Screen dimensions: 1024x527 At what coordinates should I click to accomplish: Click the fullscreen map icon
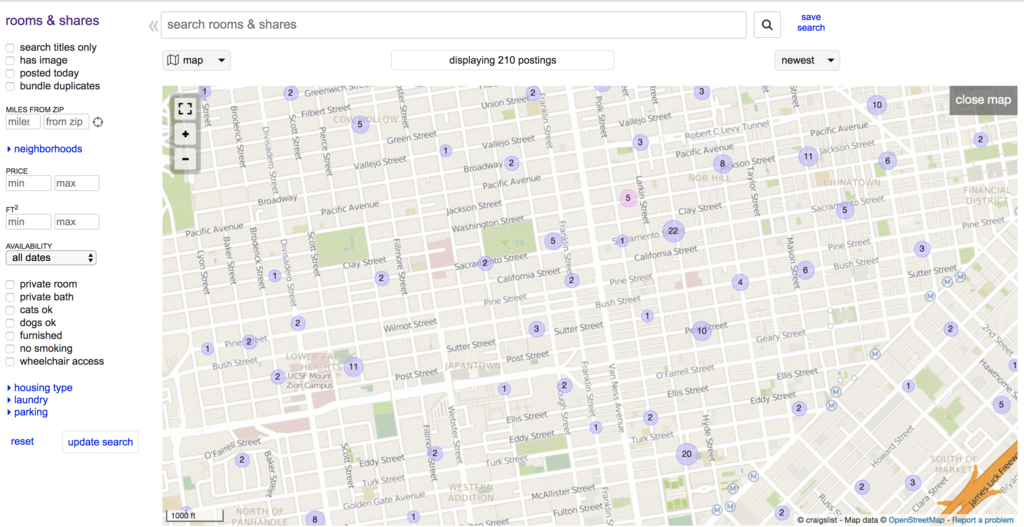tap(185, 108)
